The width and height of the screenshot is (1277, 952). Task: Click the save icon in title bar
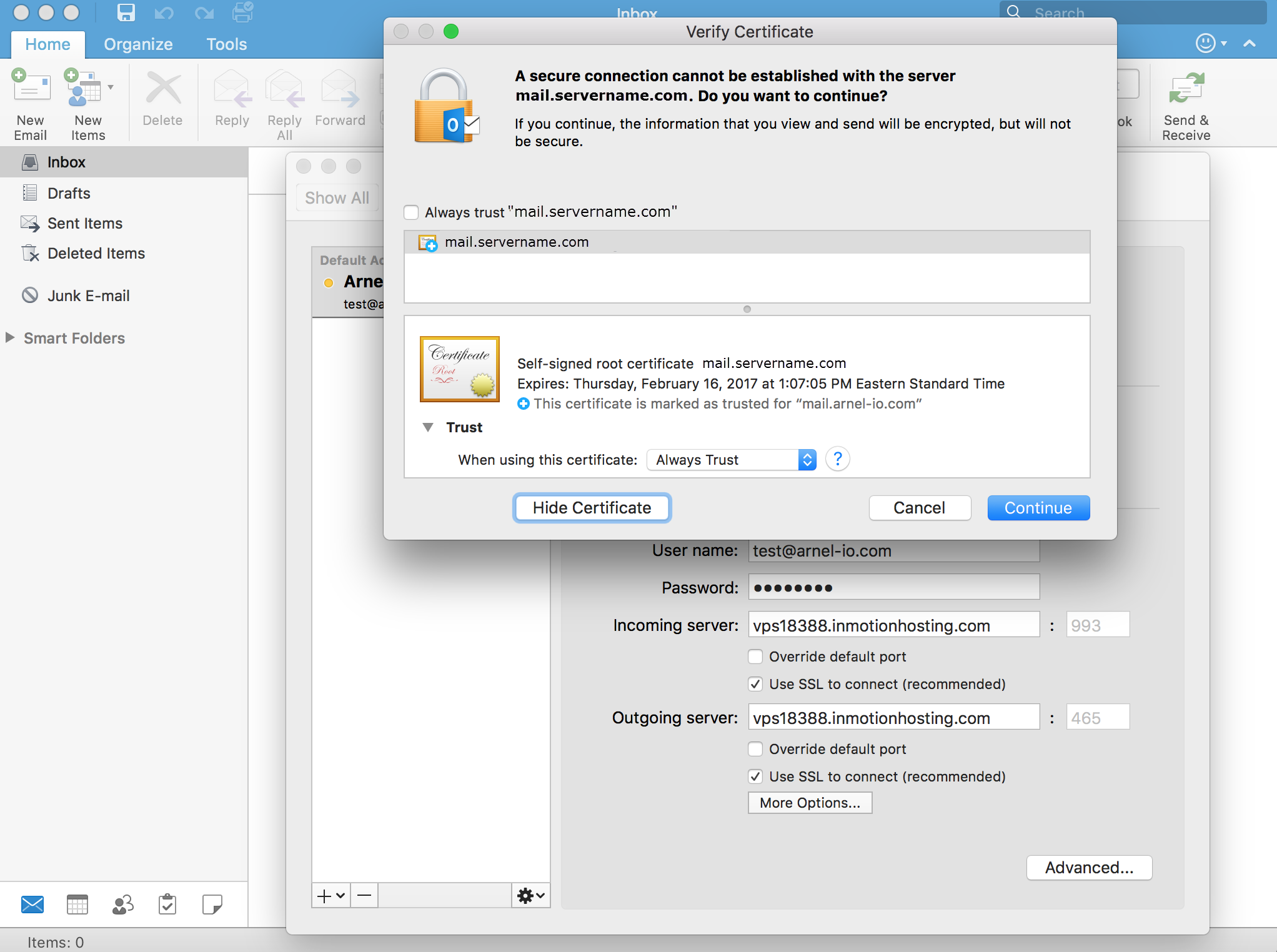pyautogui.click(x=126, y=12)
